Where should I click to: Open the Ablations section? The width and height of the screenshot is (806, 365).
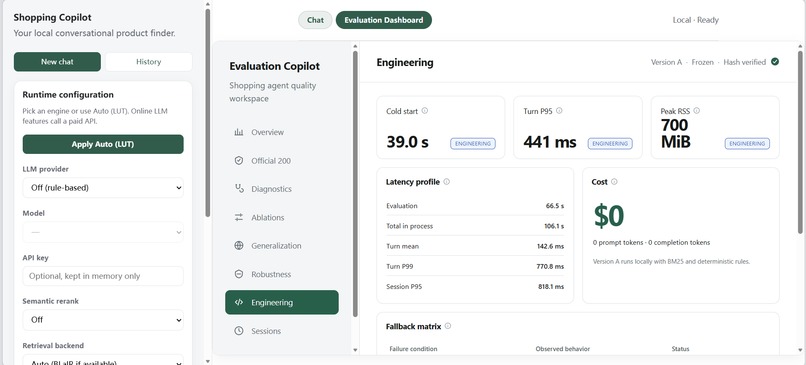282,217
